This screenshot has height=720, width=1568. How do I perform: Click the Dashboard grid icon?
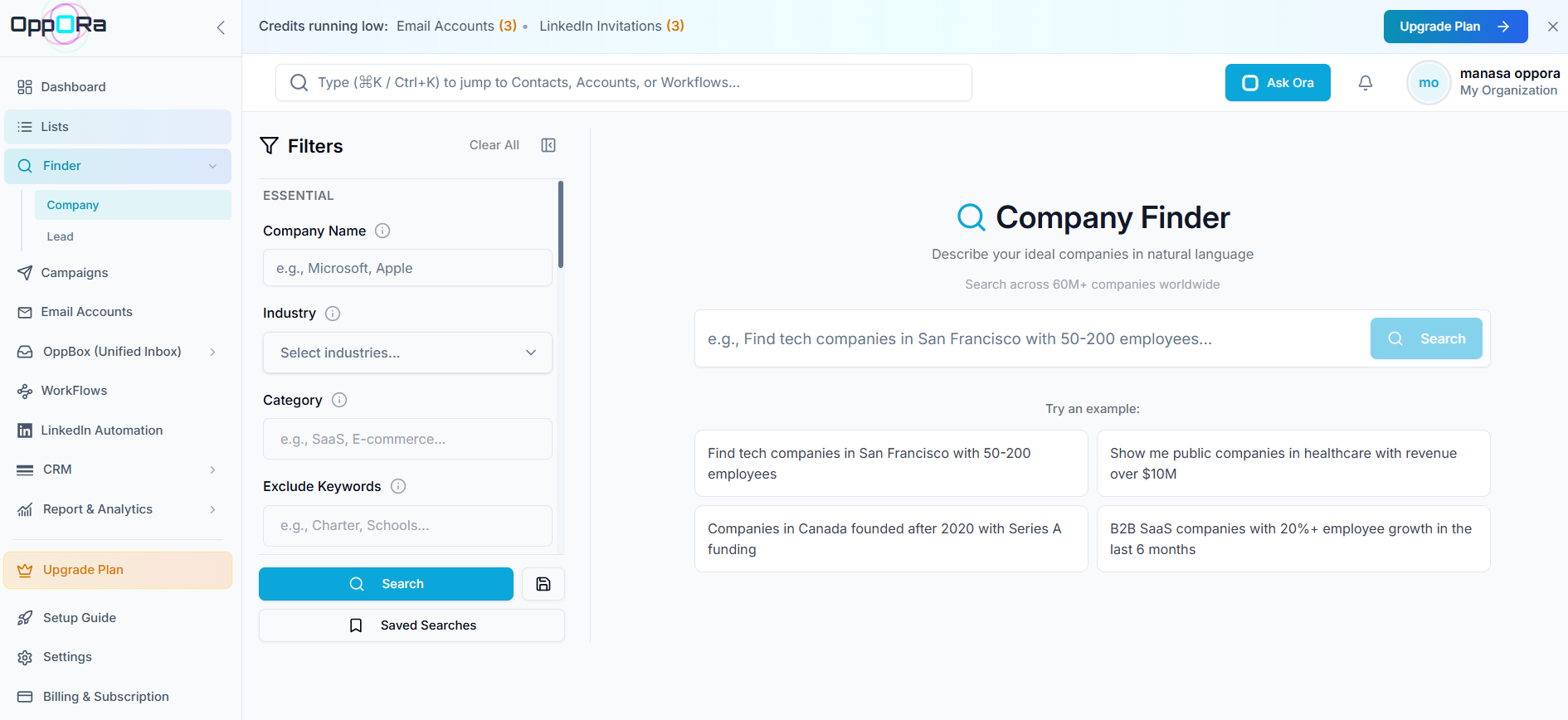click(25, 87)
